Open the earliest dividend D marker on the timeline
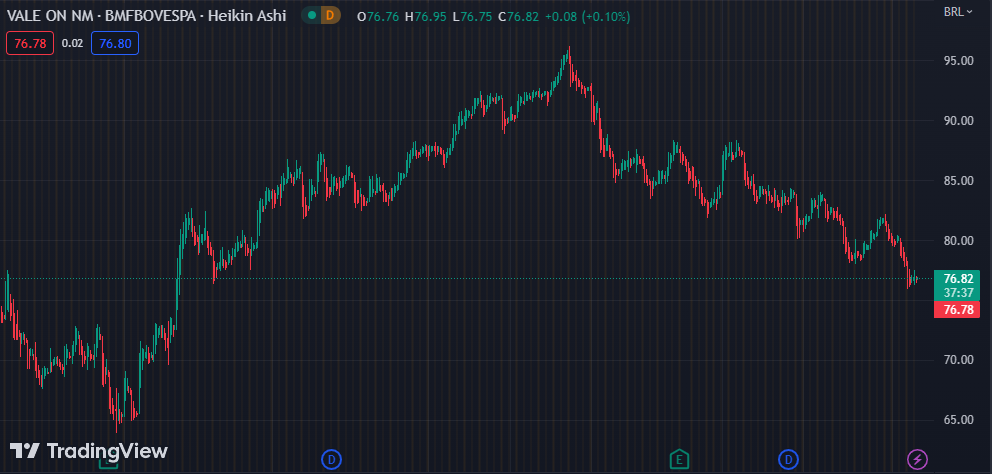Image resolution: width=992 pixels, height=474 pixels. (331, 458)
